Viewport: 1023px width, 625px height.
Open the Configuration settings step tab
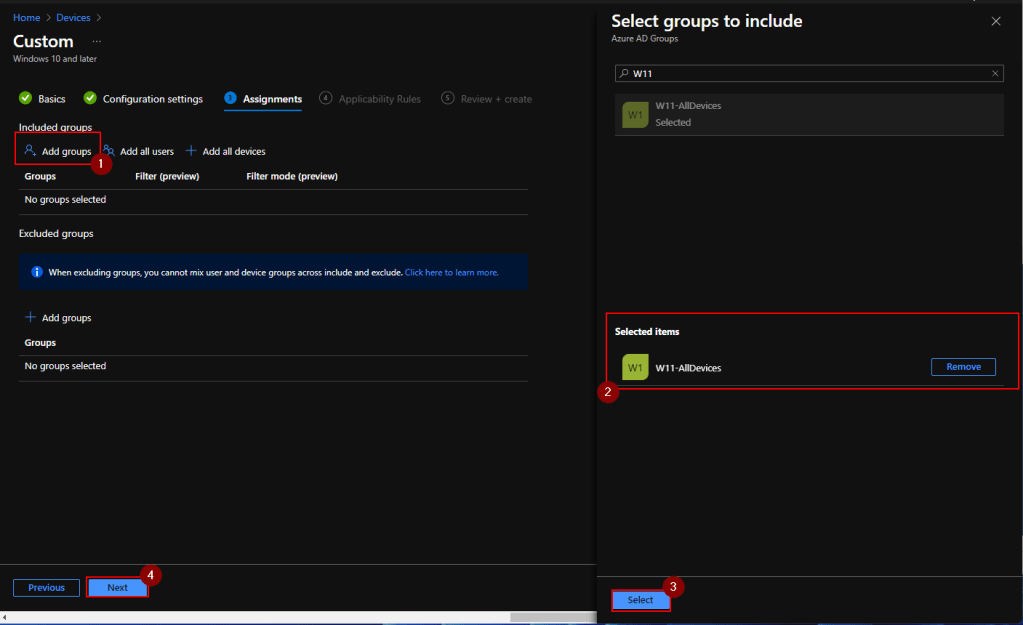point(144,99)
